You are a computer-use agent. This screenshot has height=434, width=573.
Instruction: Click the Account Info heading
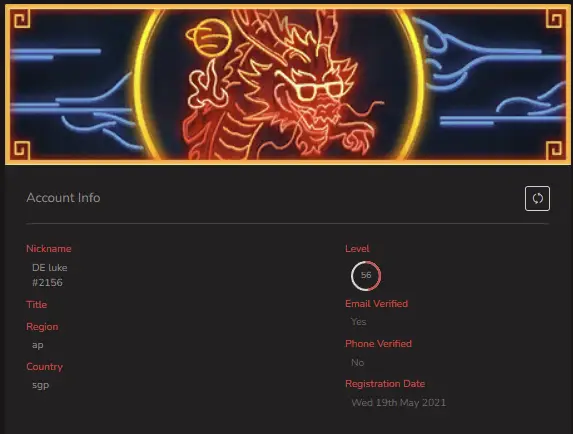[x=63, y=198]
